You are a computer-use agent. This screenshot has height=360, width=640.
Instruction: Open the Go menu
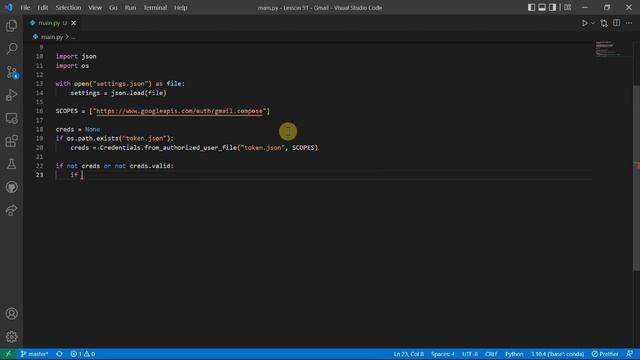click(113, 7)
